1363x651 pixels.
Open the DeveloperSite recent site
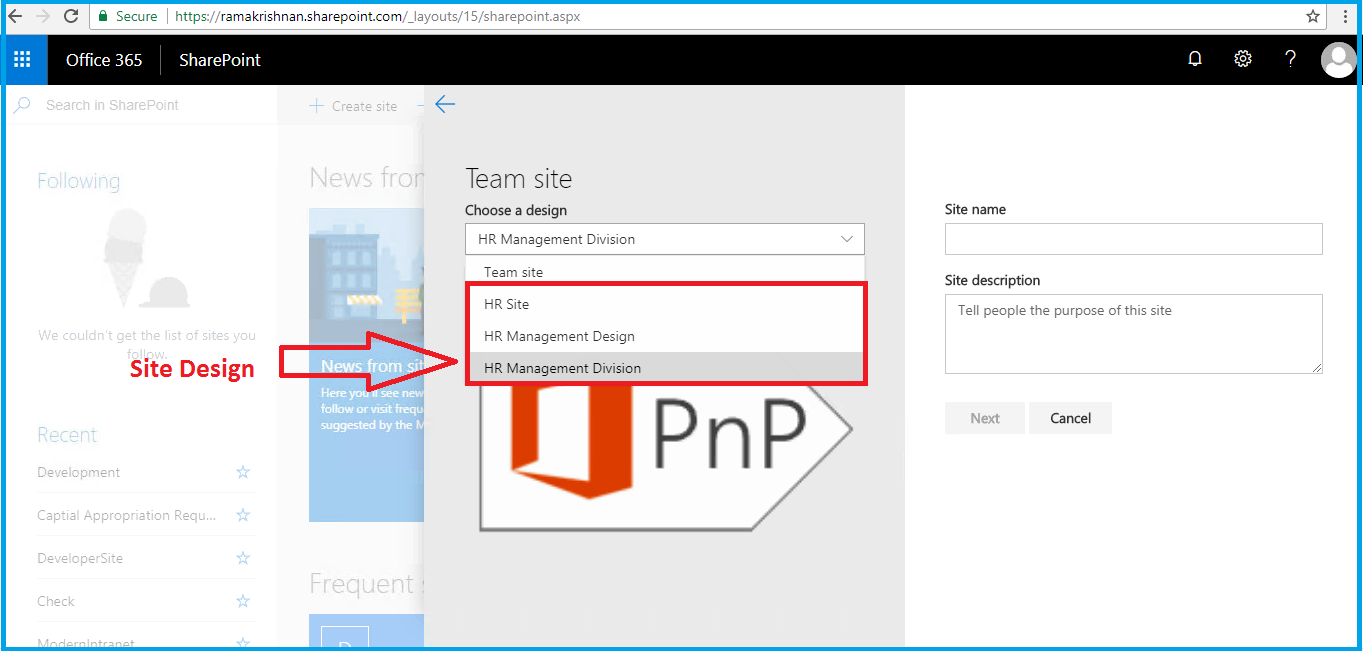80,558
